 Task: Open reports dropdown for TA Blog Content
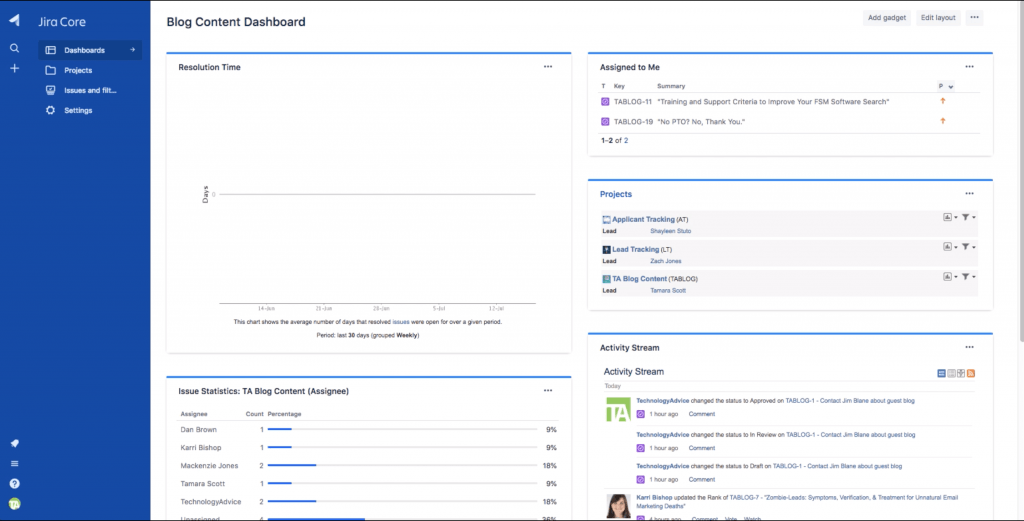950,277
